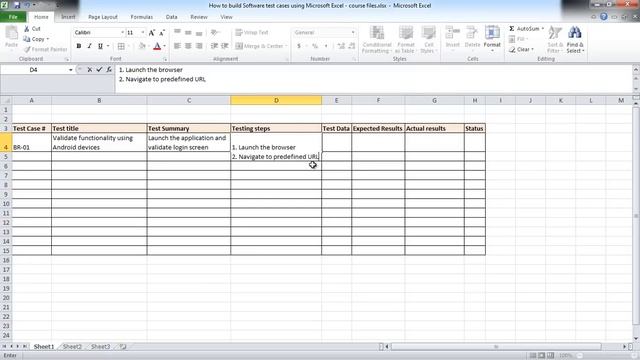Viewport: 640px width, 360px height.
Task: Click the 'Test Summary' header cell
Action: 189,128
